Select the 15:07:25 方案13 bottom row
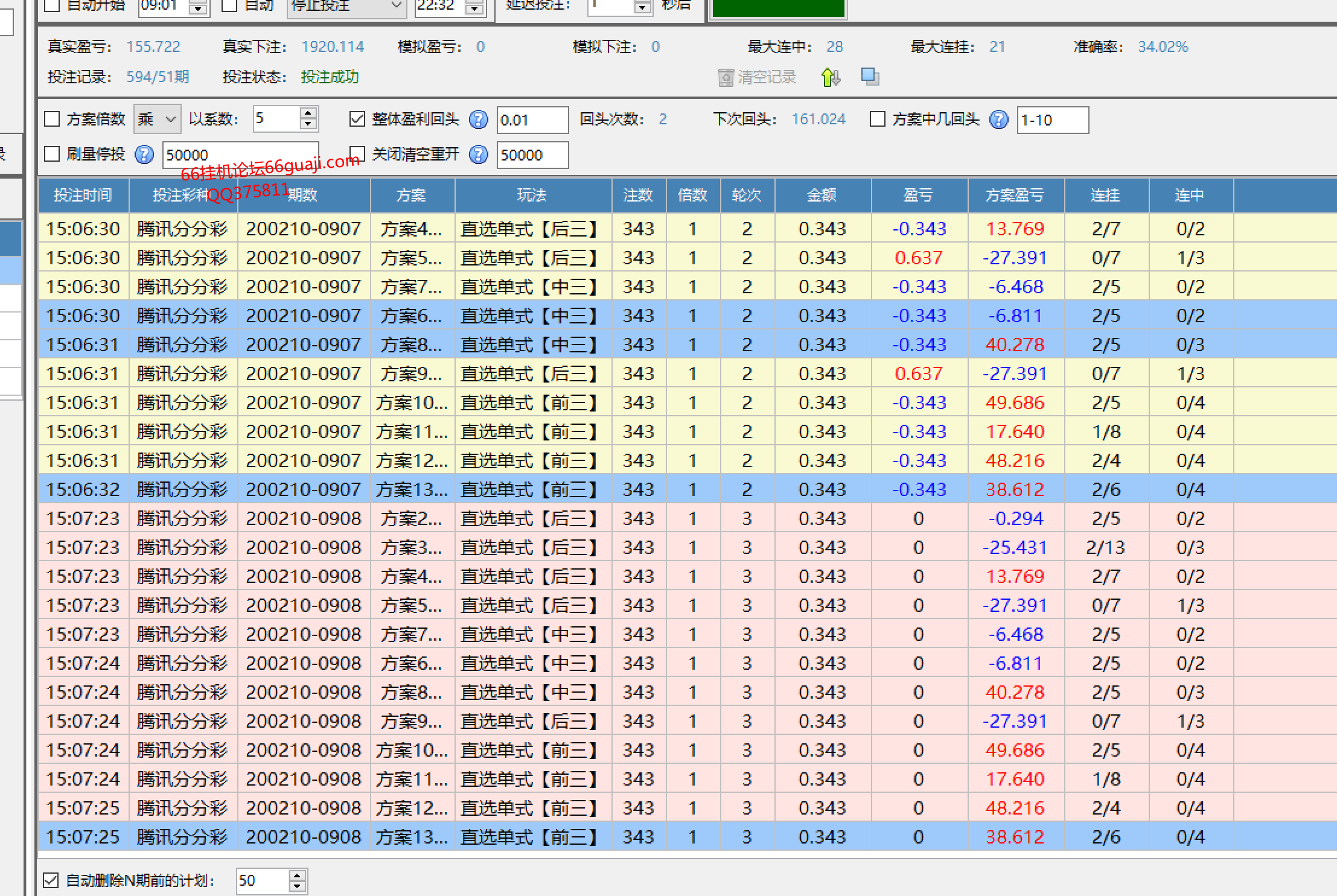The height and width of the screenshot is (896, 1337). [688, 837]
